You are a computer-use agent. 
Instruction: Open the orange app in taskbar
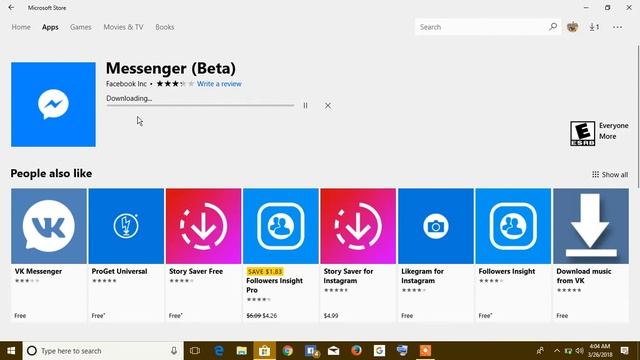coord(425,351)
